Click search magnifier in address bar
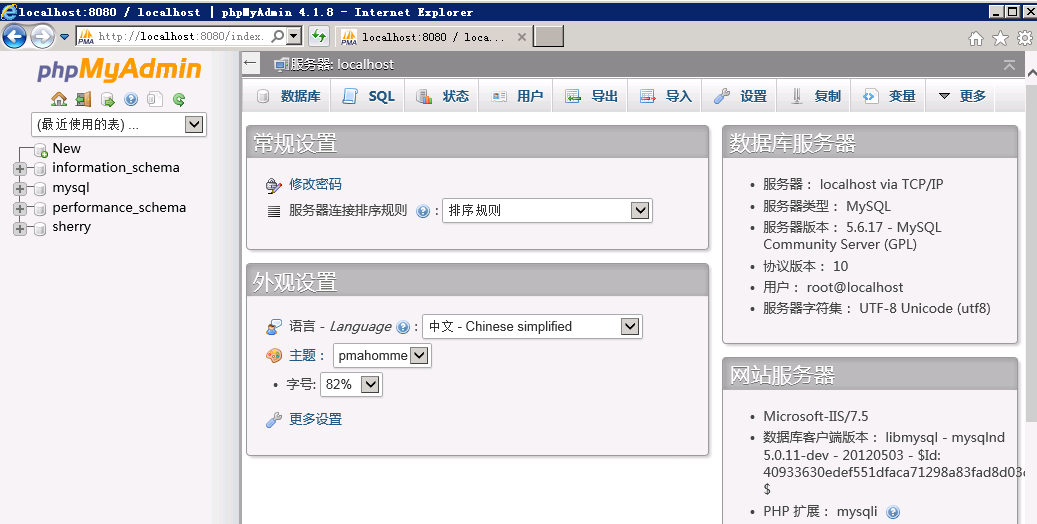This screenshot has width=1037, height=524. click(x=278, y=36)
